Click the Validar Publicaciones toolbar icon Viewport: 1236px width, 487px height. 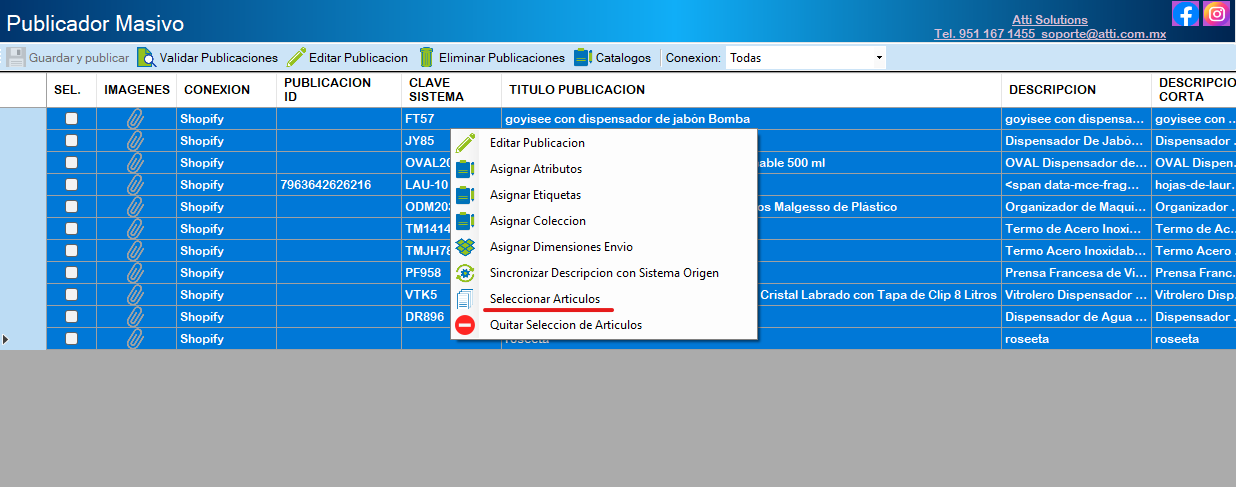[146, 58]
